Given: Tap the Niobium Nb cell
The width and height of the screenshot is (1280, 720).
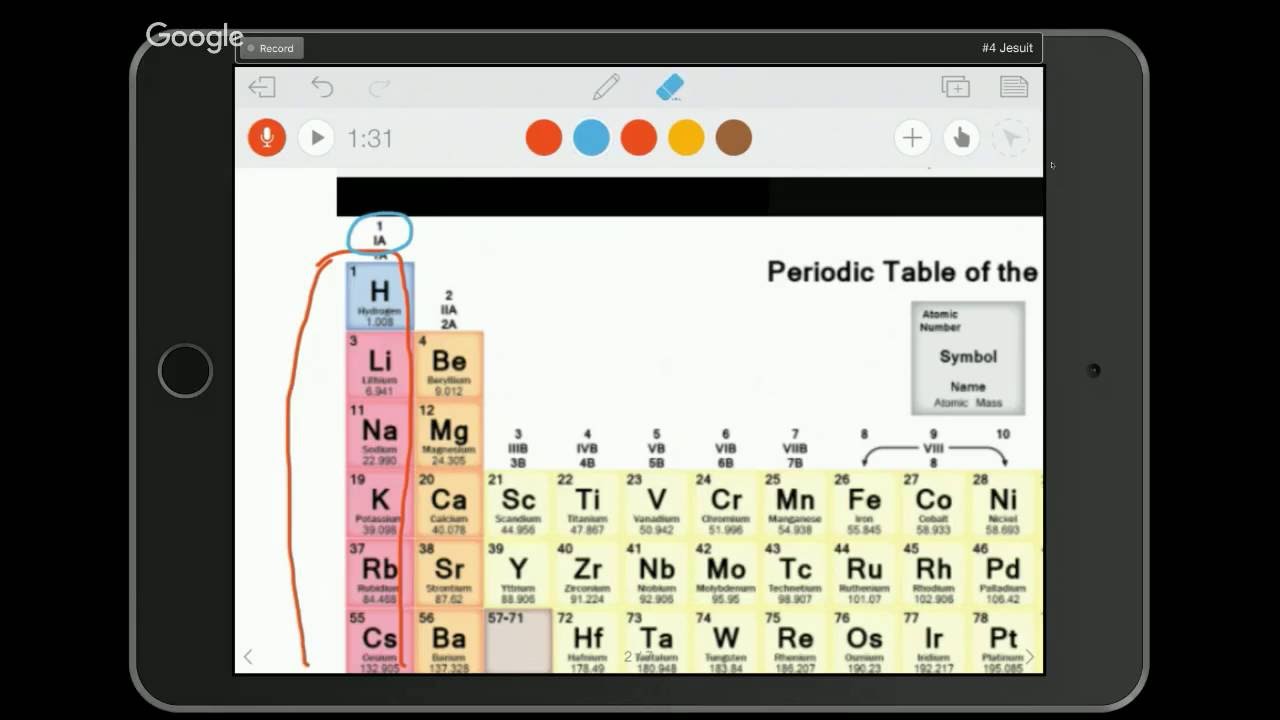Looking at the screenshot, I should tap(656, 574).
